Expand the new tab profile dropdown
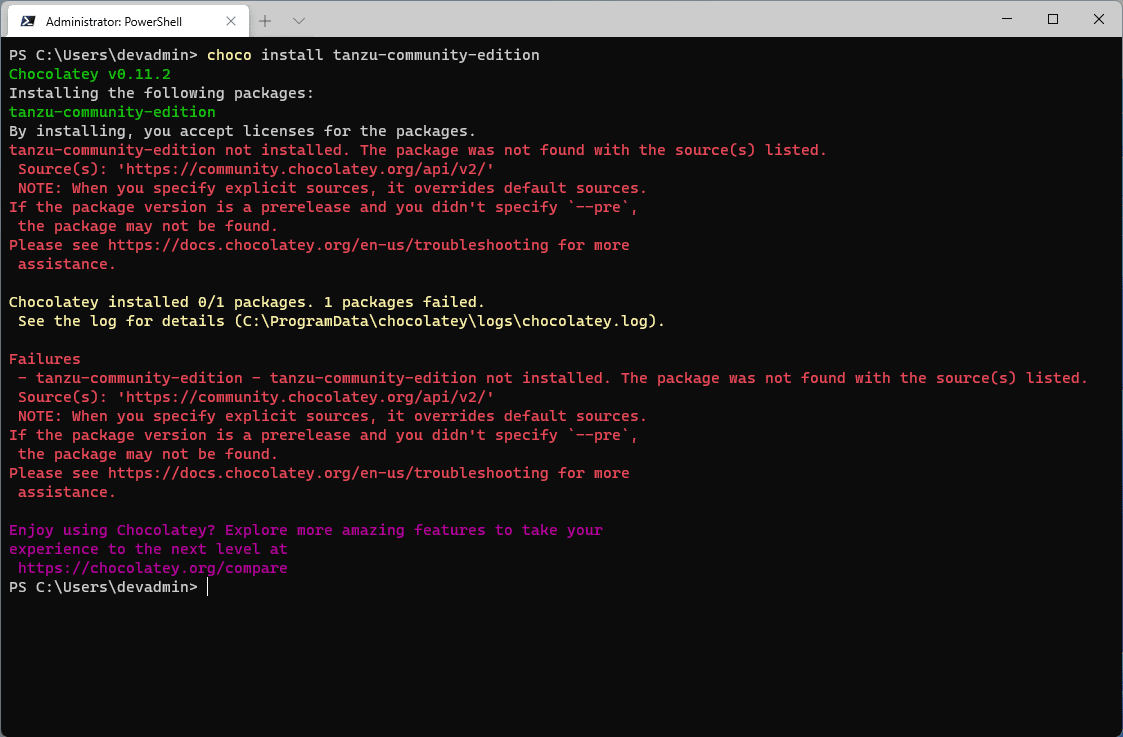The width and height of the screenshot is (1123, 737). [x=298, y=20]
